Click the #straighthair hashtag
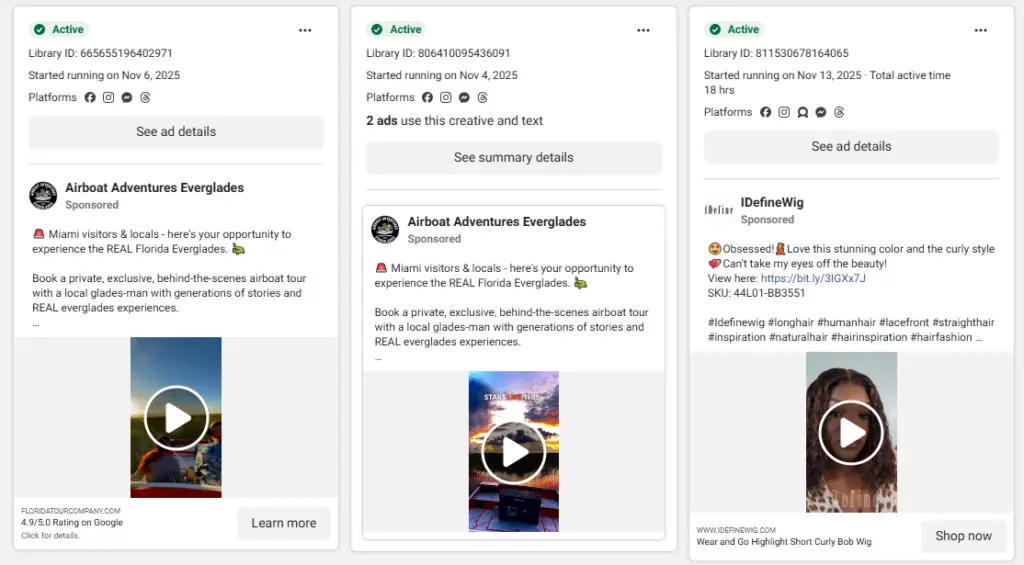The height and width of the screenshot is (565, 1024). pyautogui.click(x=963, y=323)
